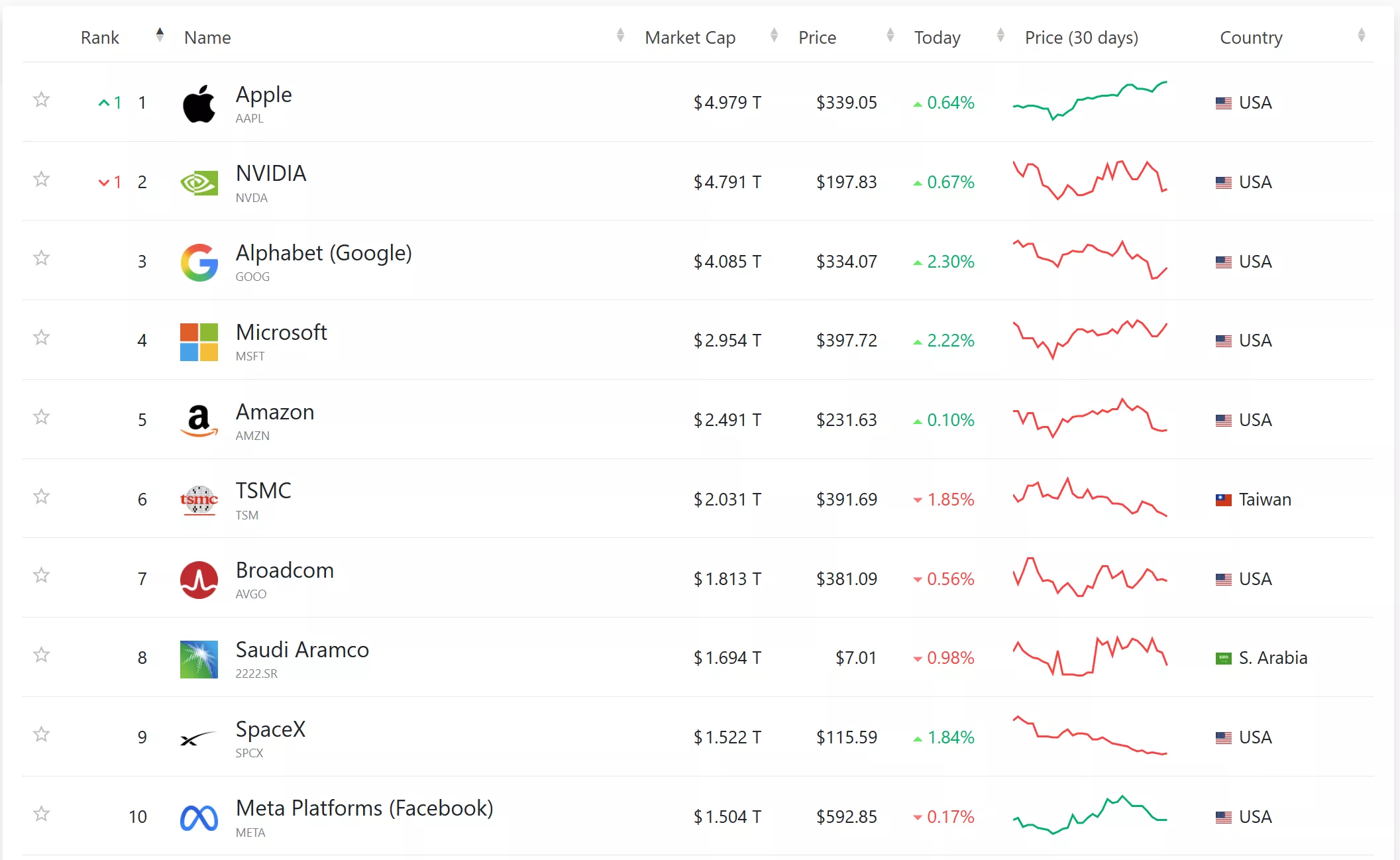Sort by Market Cap arrows
1400x860 pixels.
pos(774,35)
